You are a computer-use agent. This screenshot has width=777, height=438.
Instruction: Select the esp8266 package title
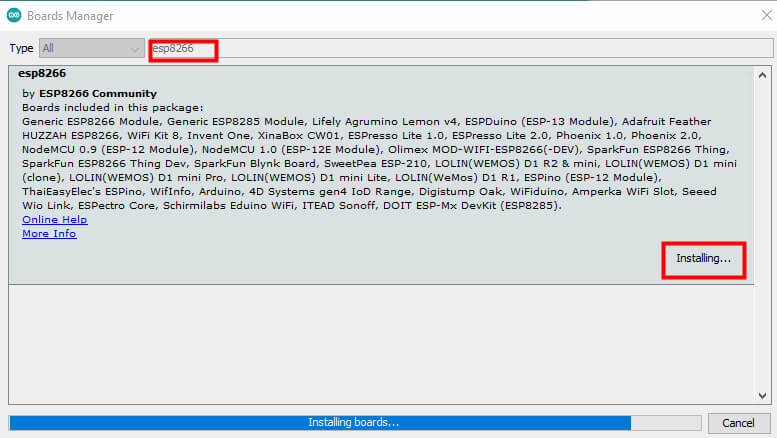coord(42,73)
